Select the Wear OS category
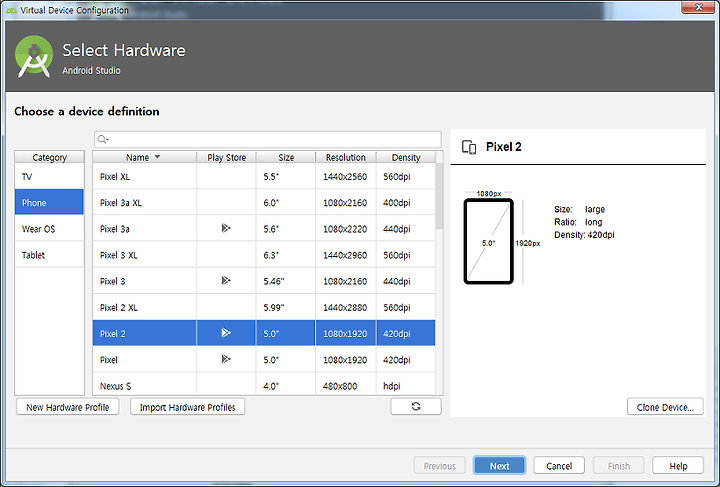This screenshot has height=487, width=720. (x=49, y=229)
